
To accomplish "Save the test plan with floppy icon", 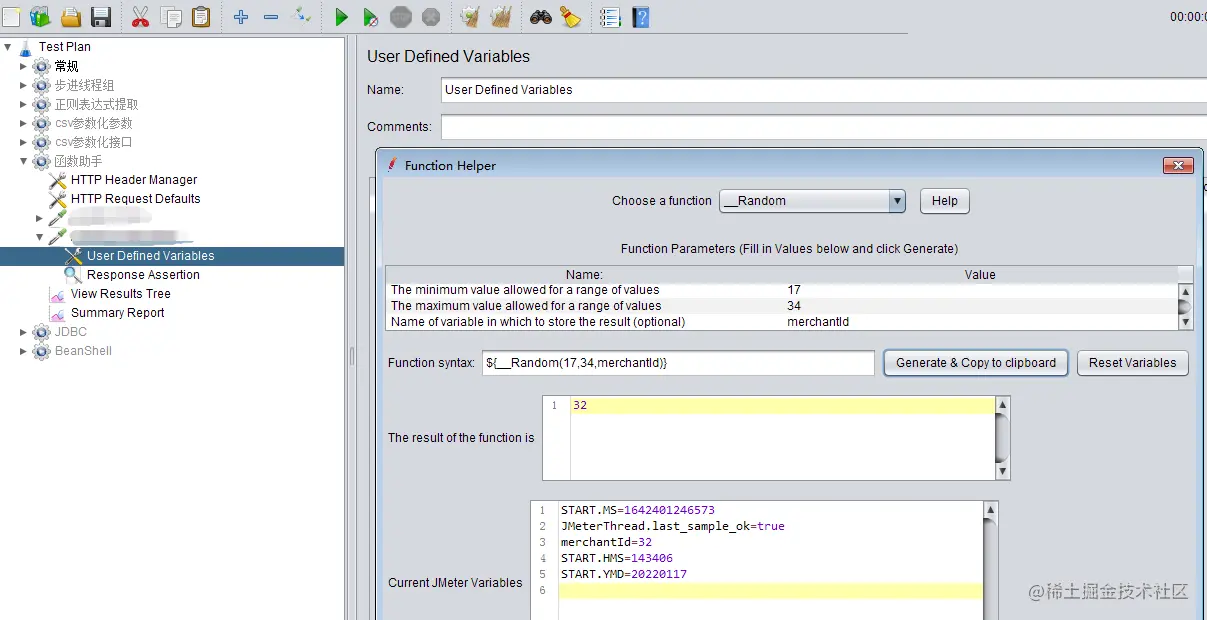I will (x=101, y=16).
